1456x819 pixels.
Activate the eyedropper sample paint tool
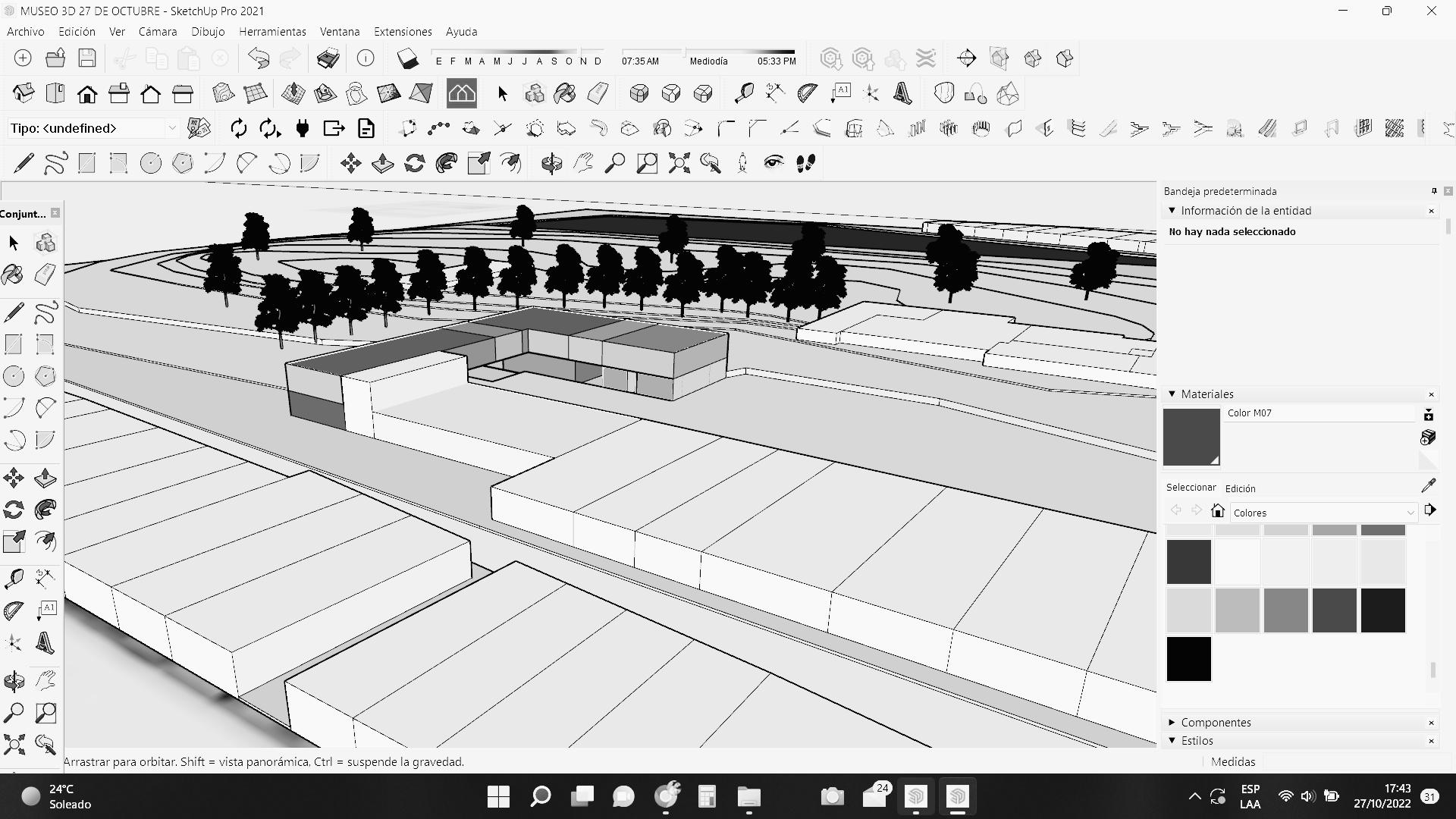point(1428,485)
